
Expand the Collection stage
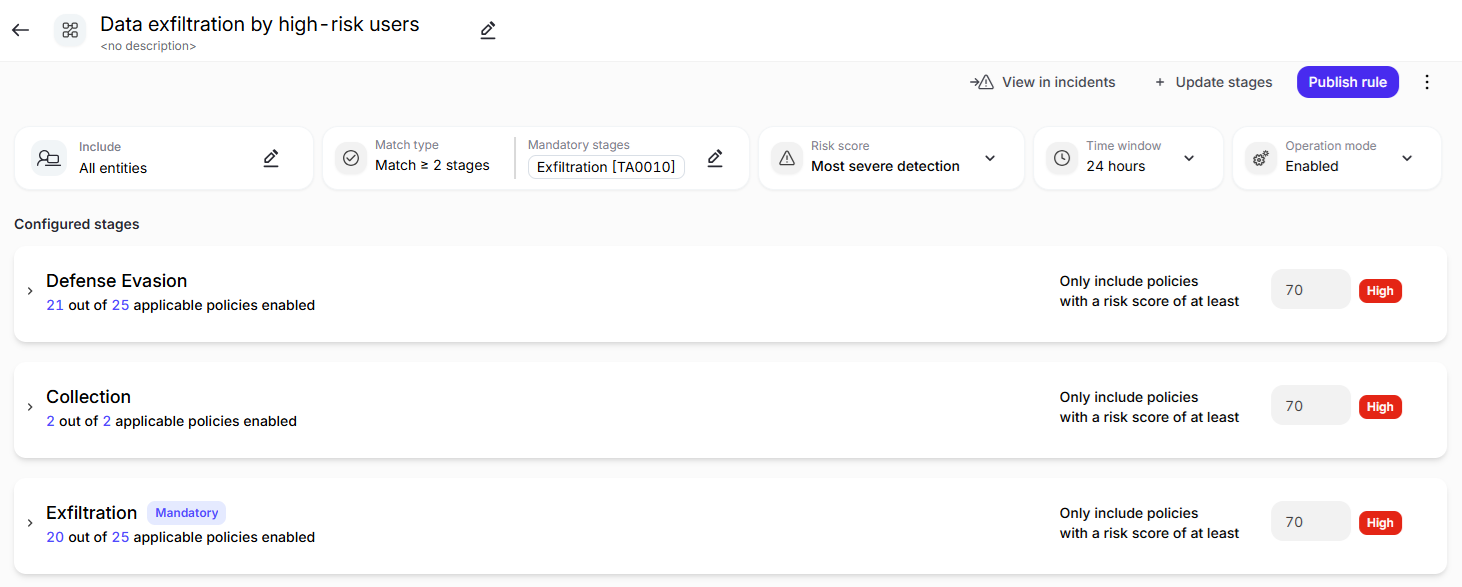[30, 407]
